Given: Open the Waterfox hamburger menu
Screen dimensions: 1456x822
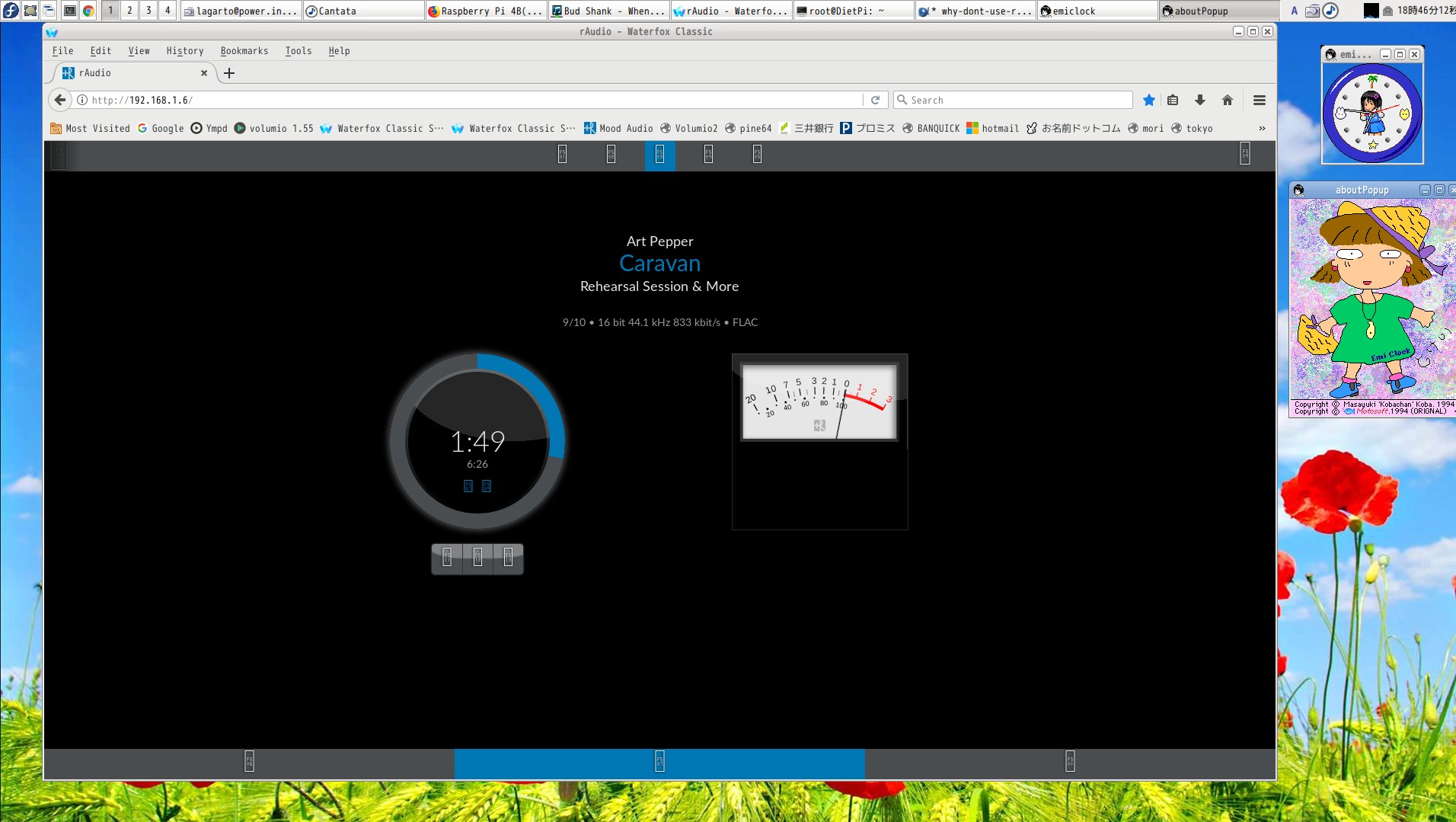Looking at the screenshot, I should (x=1259, y=100).
